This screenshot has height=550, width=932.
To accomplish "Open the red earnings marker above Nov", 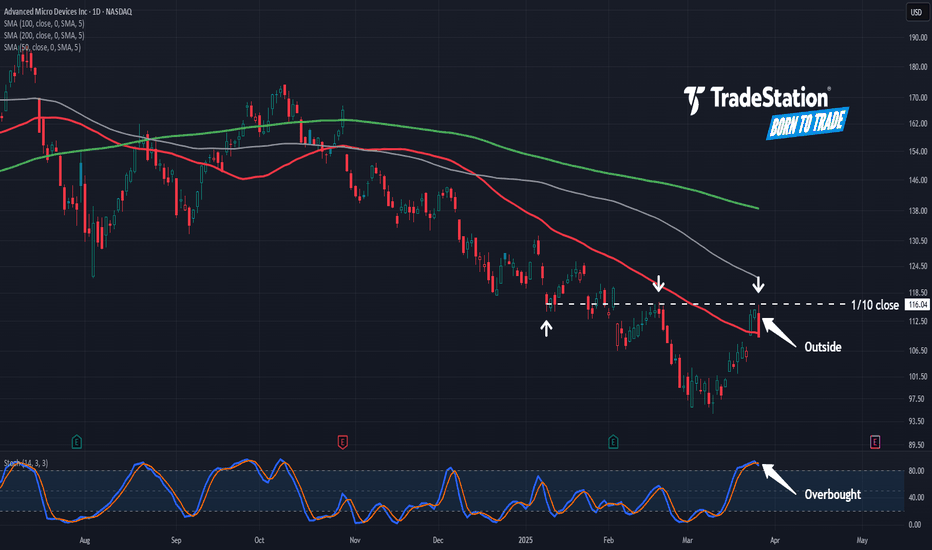I will pos(342,442).
